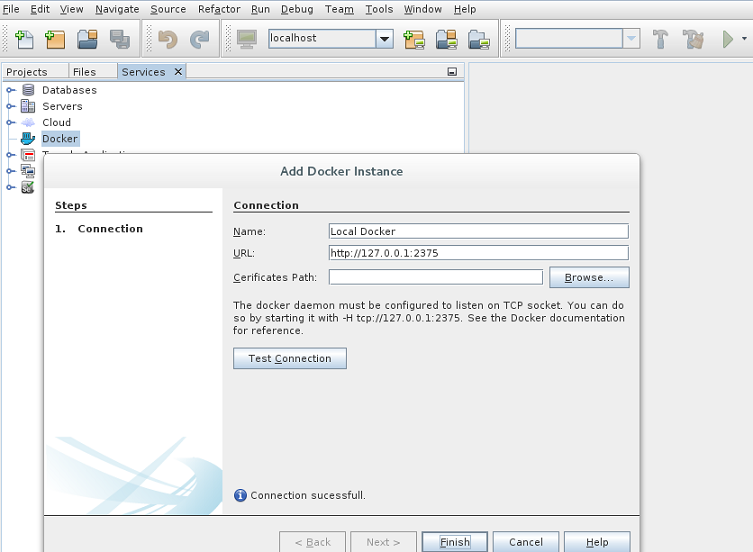
Task: Open the Help menu
Action: point(465,9)
